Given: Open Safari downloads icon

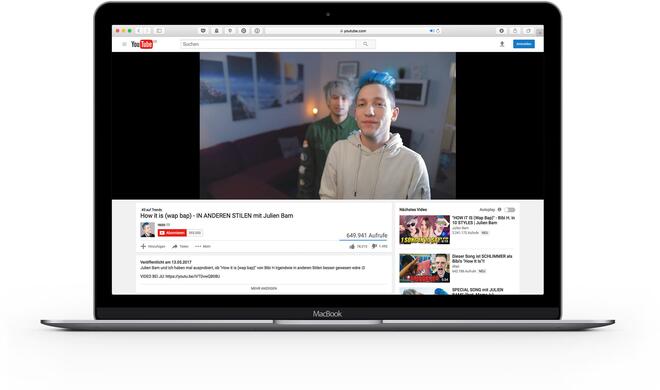Looking at the screenshot, I should [x=501, y=31].
